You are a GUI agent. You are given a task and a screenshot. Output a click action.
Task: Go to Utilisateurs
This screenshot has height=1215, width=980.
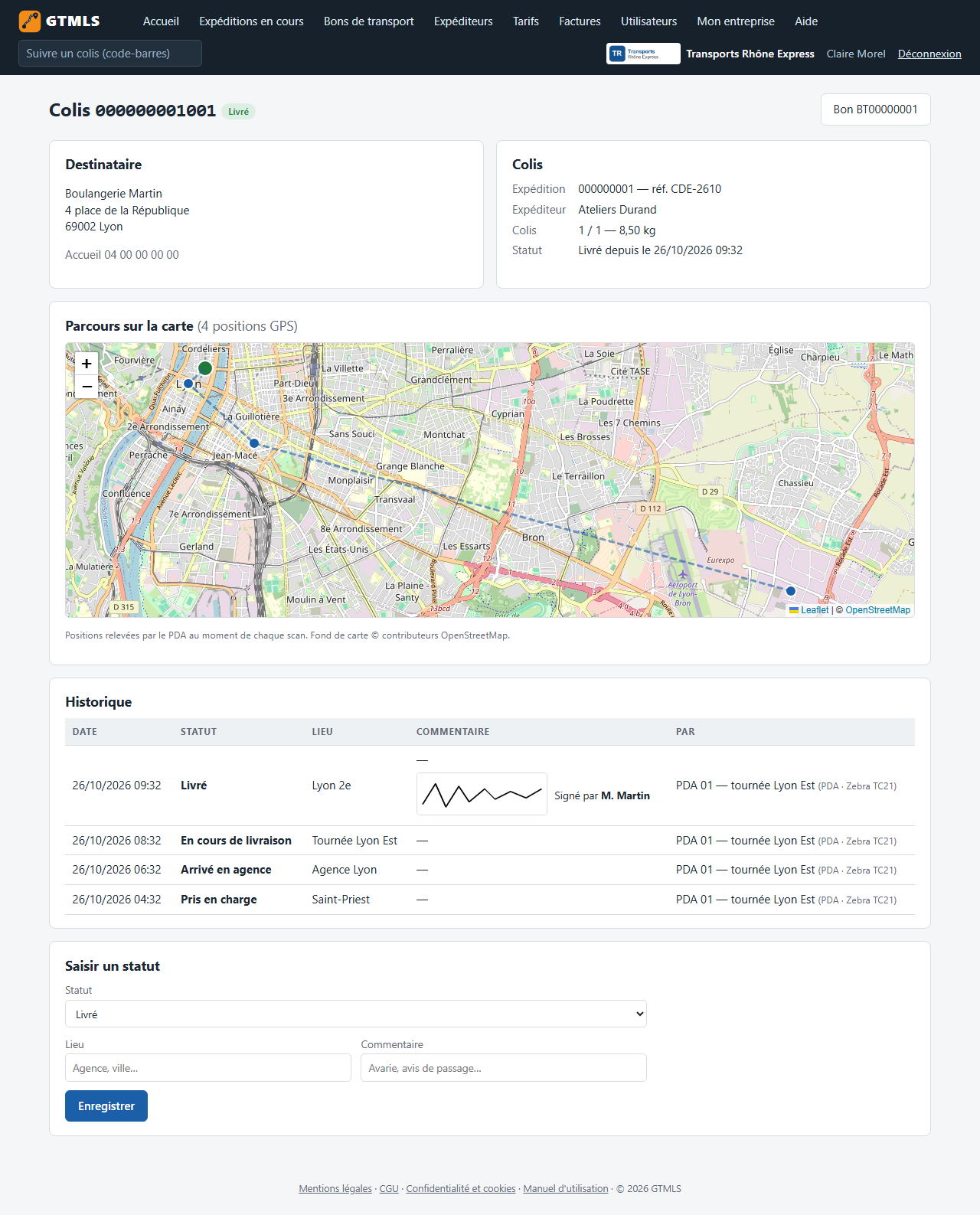649,21
